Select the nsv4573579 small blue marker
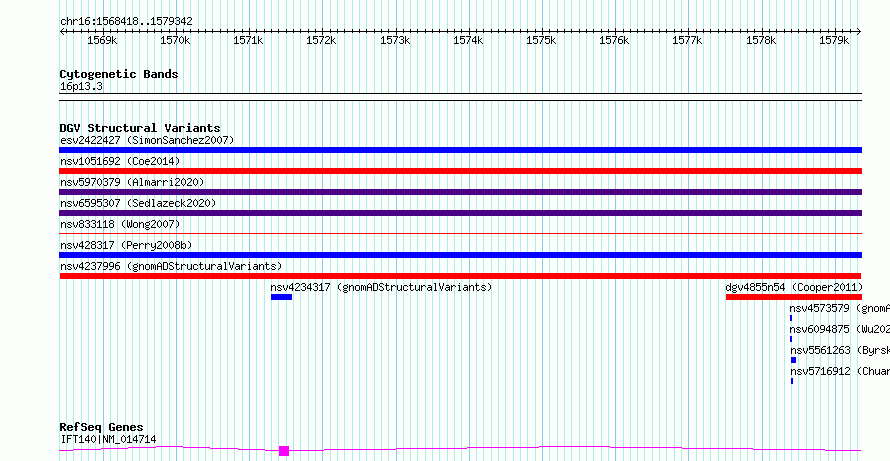 pyautogui.click(x=791, y=318)
